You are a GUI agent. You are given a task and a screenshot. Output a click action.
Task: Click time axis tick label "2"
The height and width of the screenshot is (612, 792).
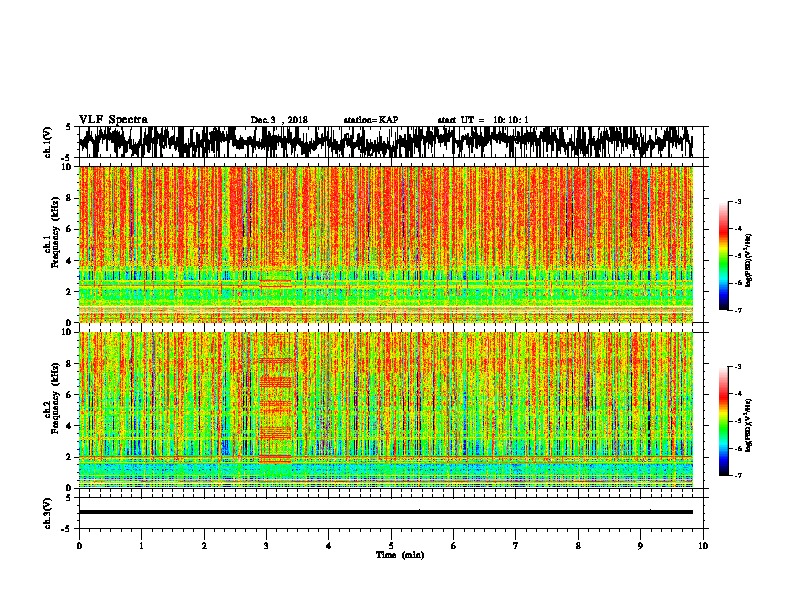pyautogui.click(x=204, y=546)
